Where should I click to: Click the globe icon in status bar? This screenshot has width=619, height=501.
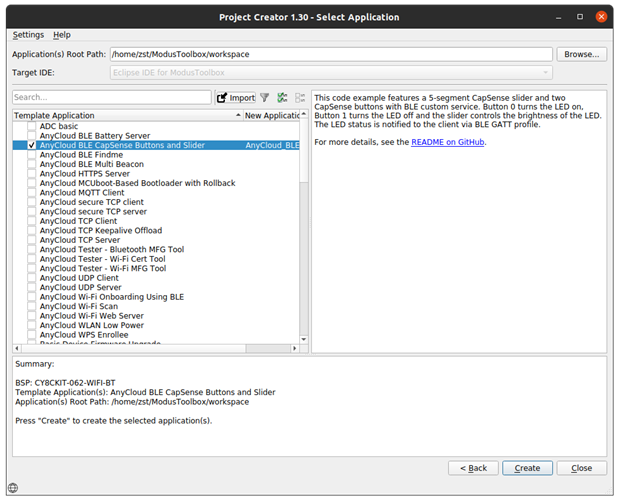tap(13, 488)
